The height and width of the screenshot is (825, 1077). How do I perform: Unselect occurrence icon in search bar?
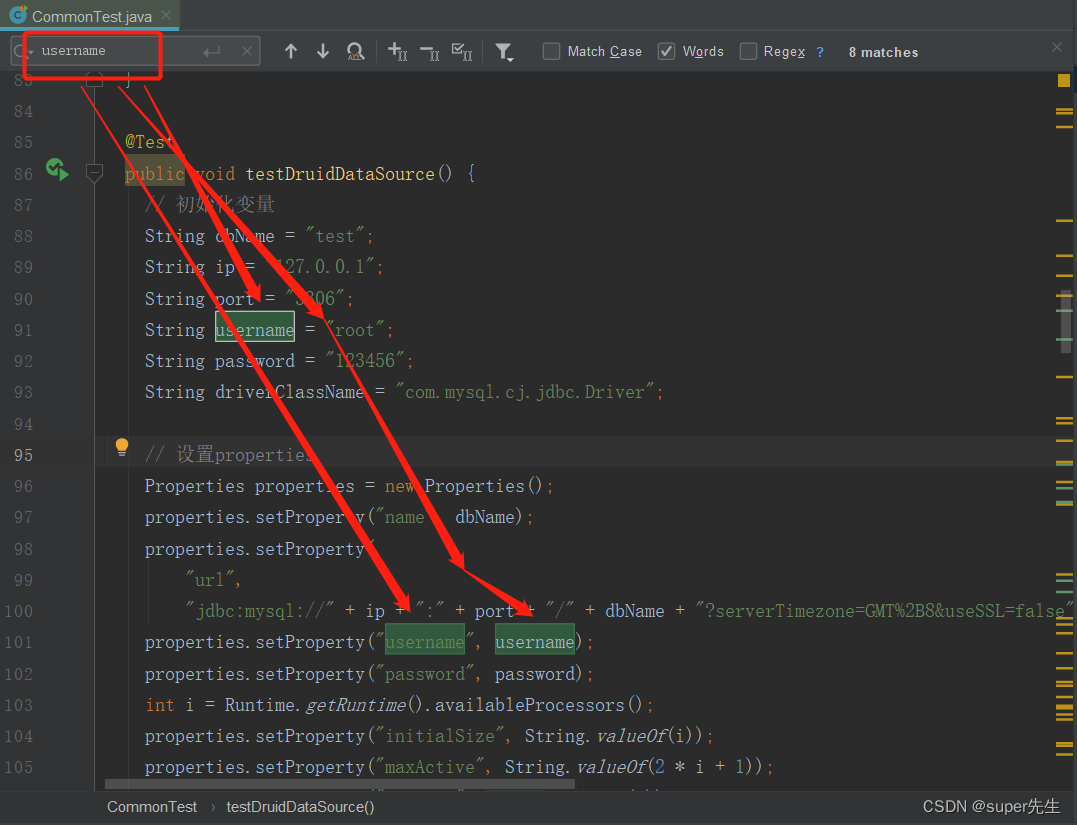point(430,52)
